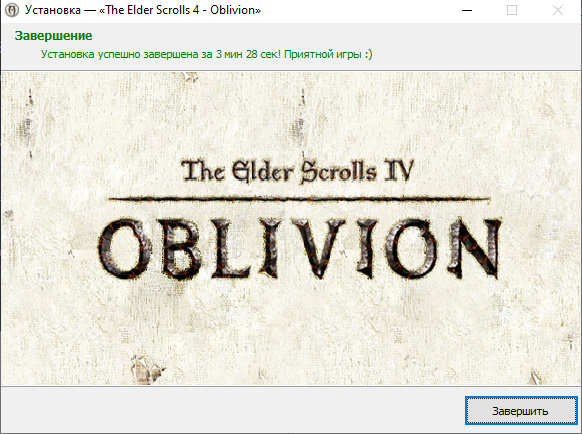Click the first letter O of OBLIVION
Viewport: 582px width, 434px height.
124,249
